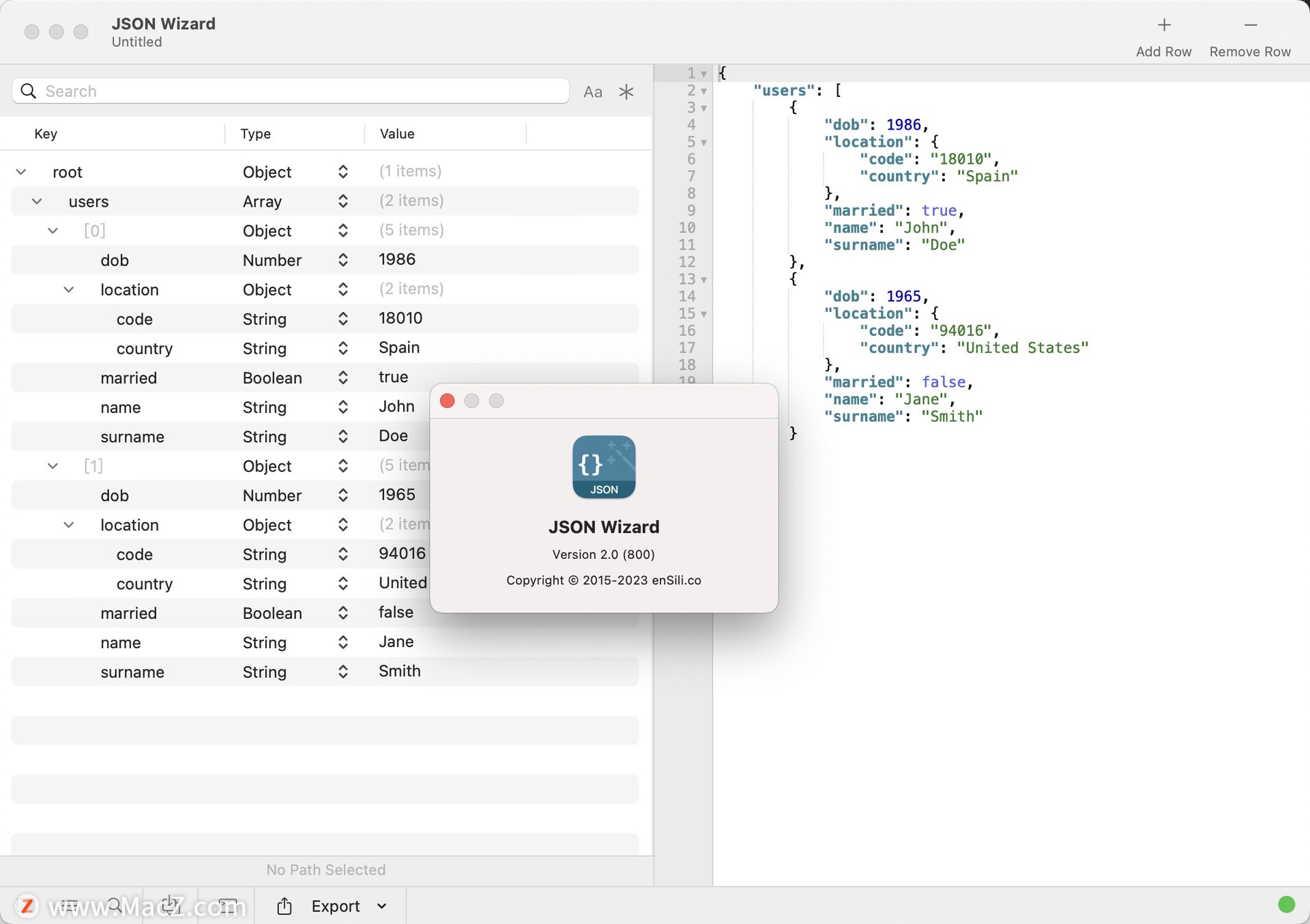Click the Value column header
1310x924 pixels.
pos(397,134)
